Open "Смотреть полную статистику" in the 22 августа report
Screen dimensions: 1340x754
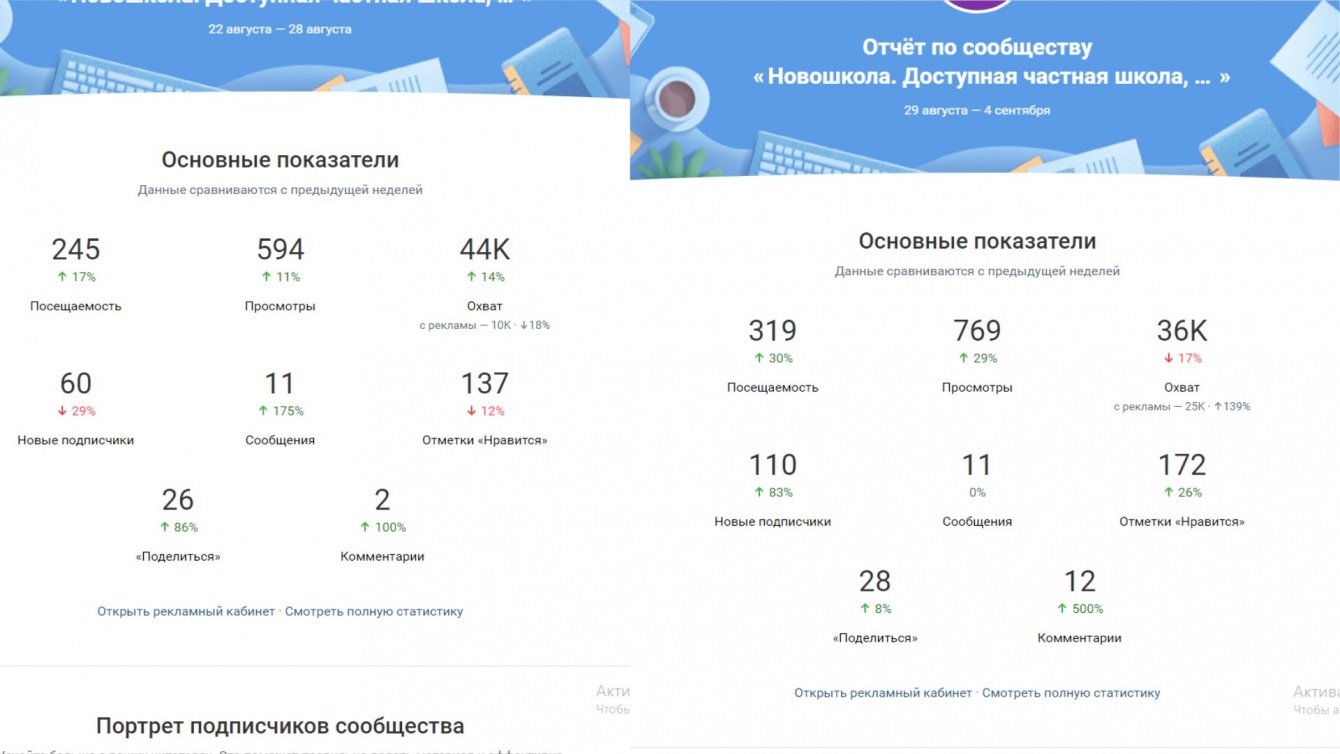point(374,611)
